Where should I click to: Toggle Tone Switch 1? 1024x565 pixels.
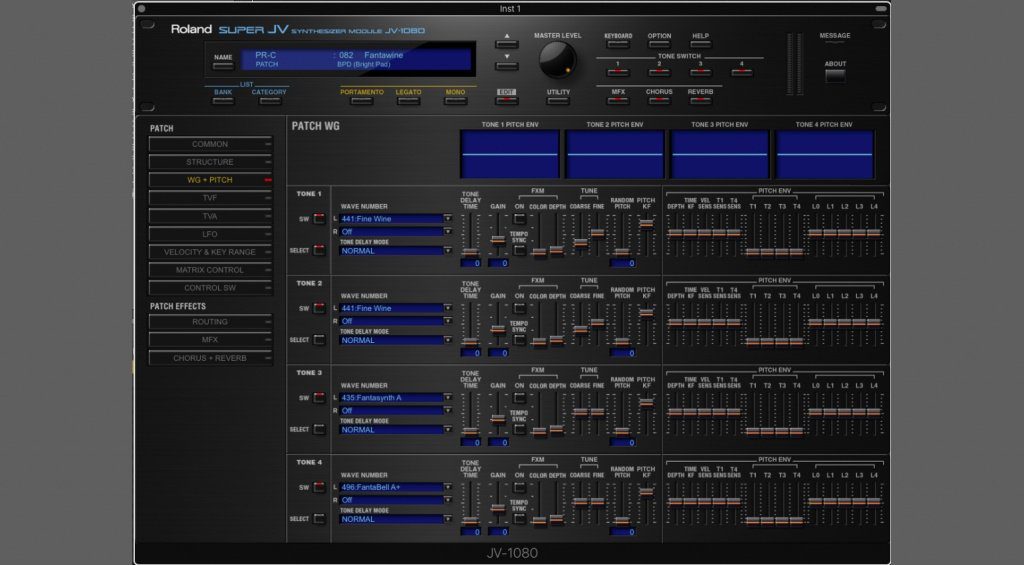click(x=618, y=72)
